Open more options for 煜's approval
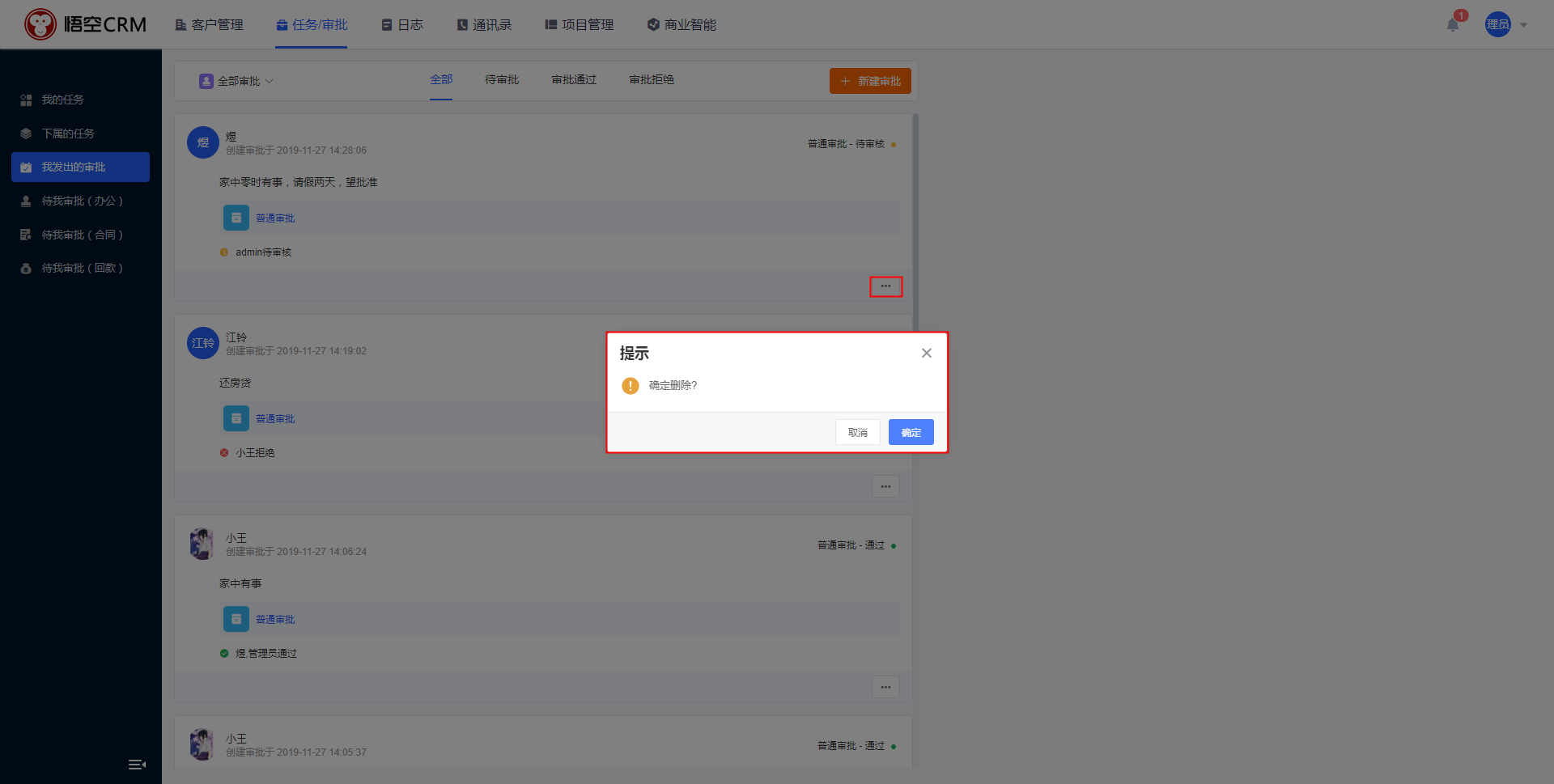This screenshot has width=1554, height=784. (x=885, y=286)
